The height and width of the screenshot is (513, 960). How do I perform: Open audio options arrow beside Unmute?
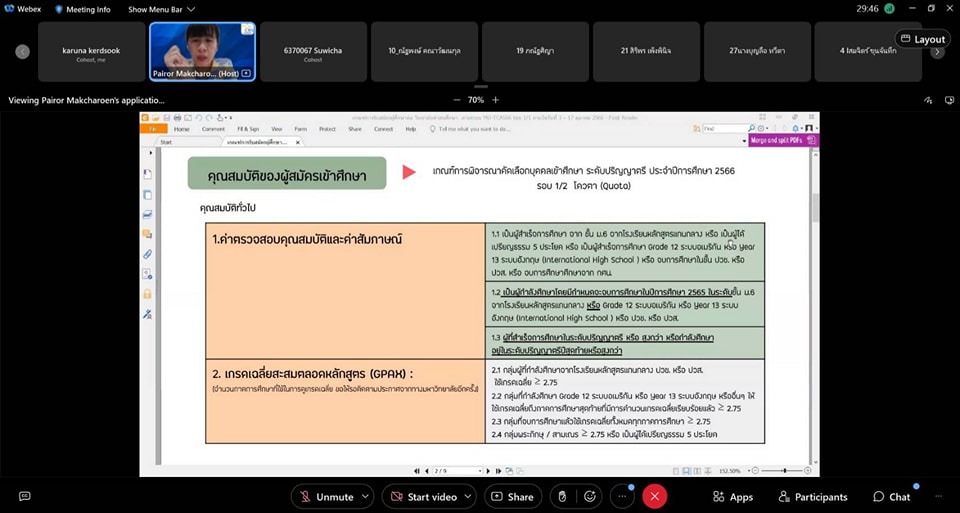367,496
